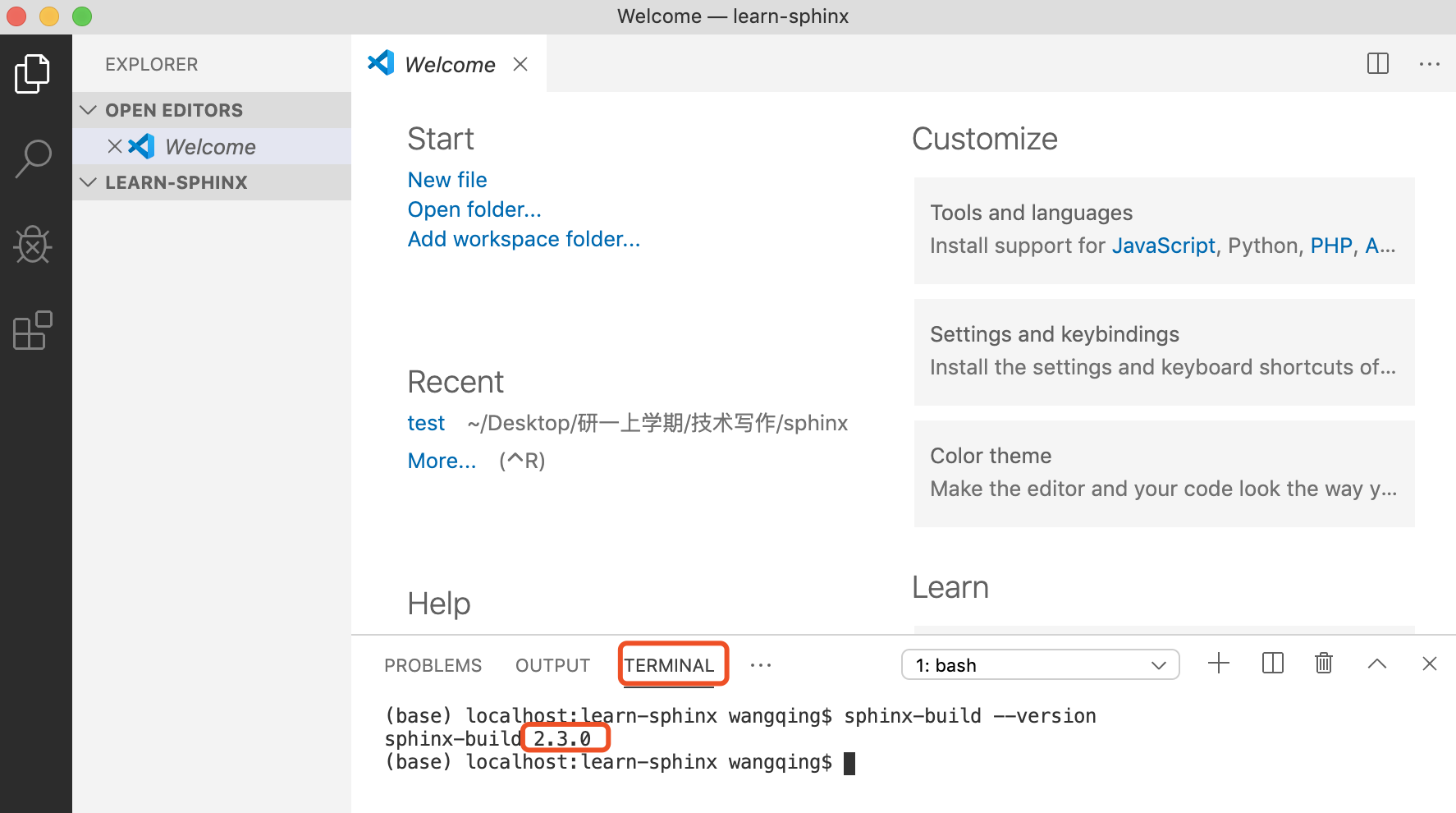The image size is (1456, 813).
Task: Split the terminal pane
Action: (x=1272, y=664)
